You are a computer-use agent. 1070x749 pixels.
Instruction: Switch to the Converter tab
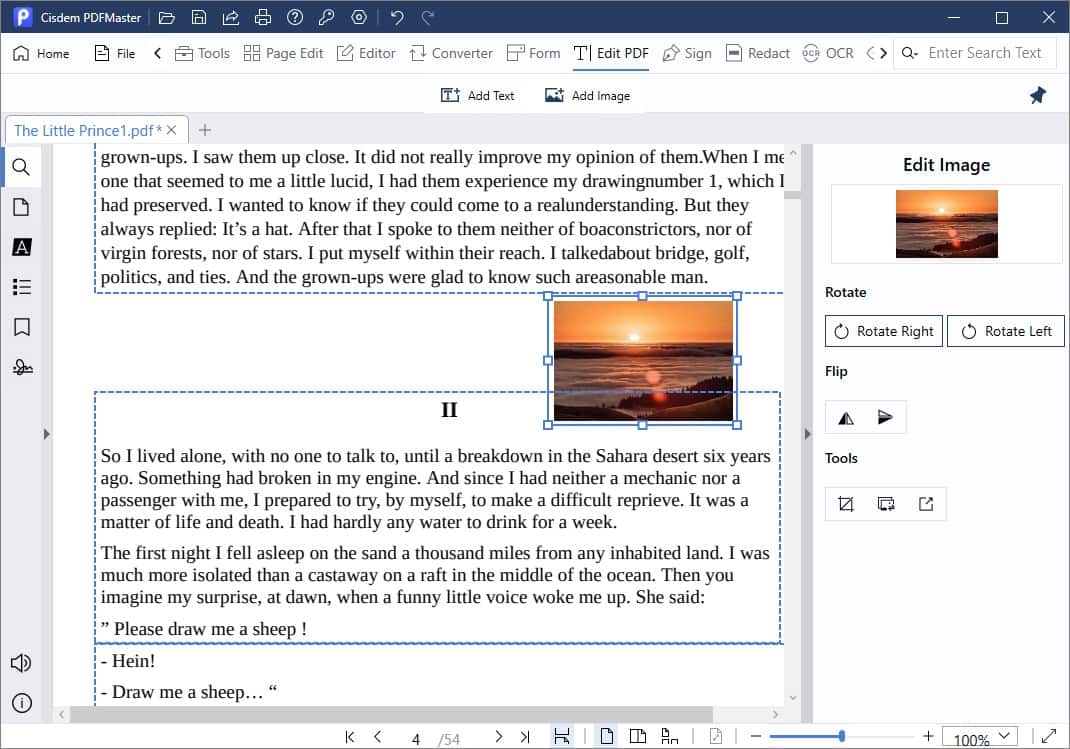[451, 53]
